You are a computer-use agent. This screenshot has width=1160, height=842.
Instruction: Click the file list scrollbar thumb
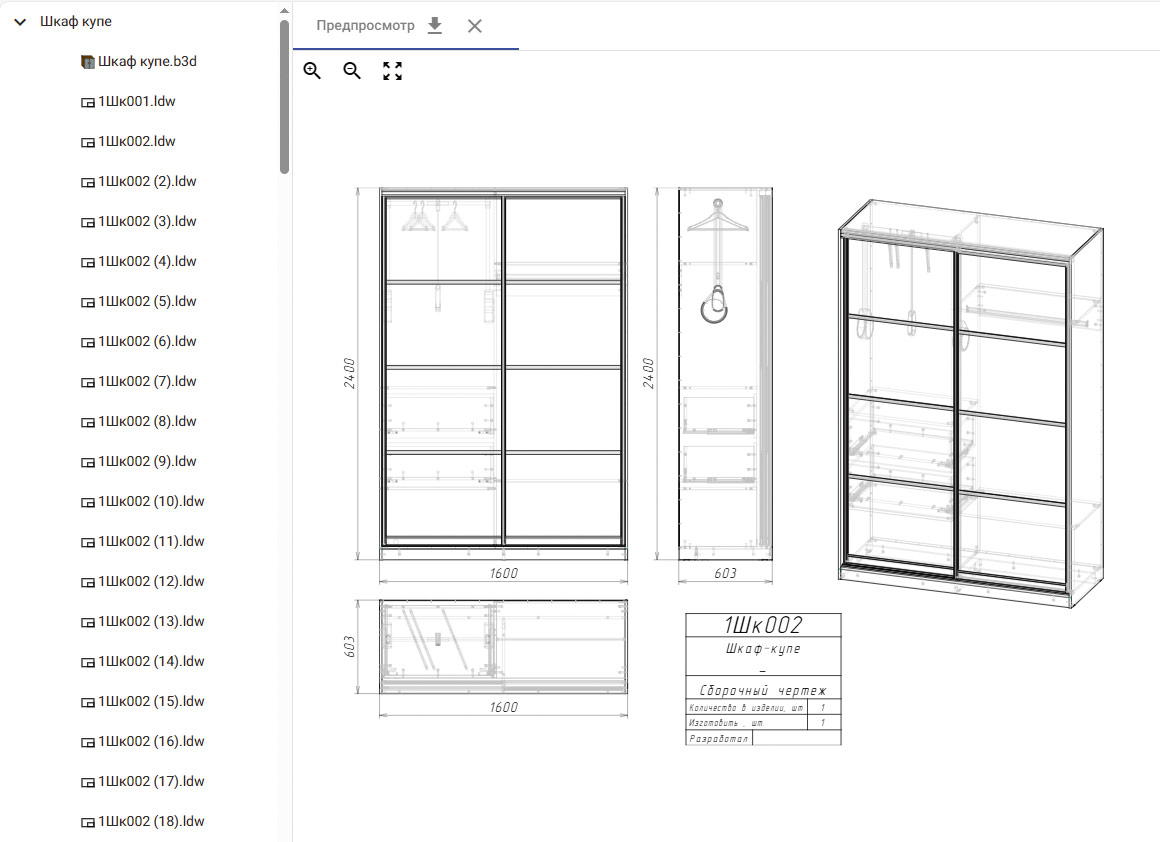[284, 97]
